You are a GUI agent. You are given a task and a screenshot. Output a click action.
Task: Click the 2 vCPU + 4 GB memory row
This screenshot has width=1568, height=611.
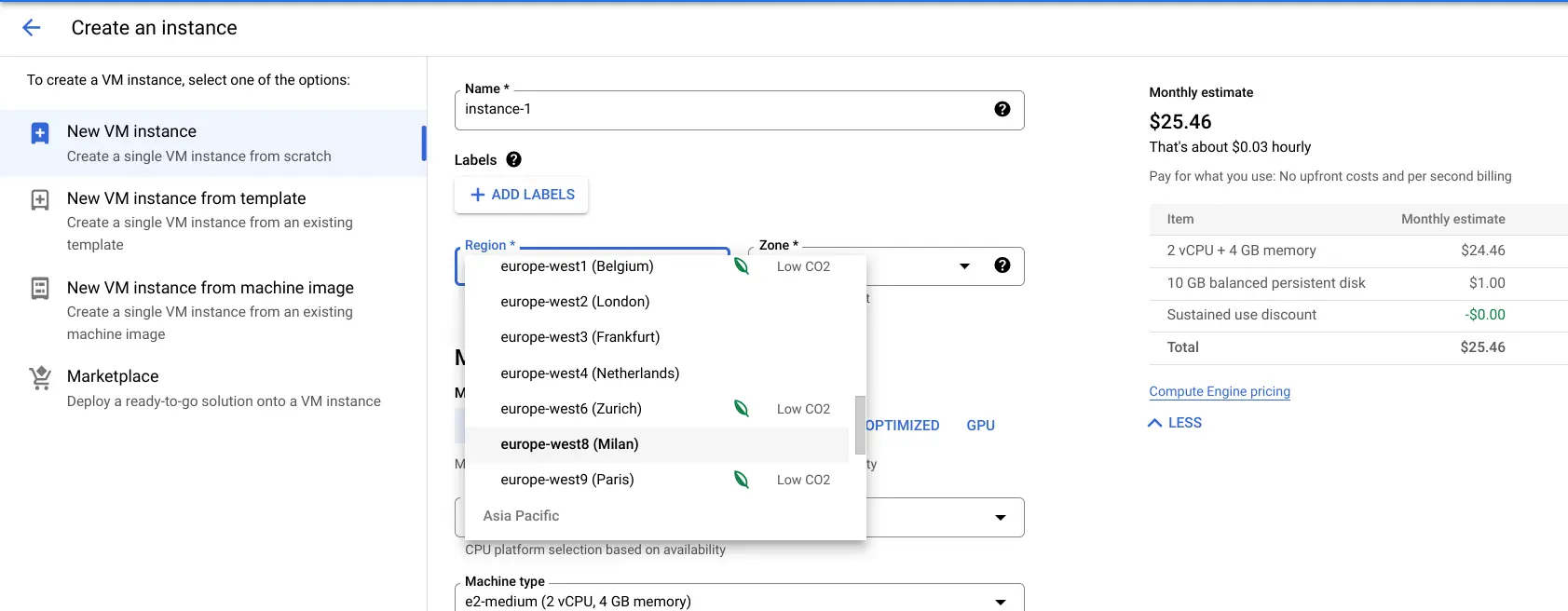1358,251
